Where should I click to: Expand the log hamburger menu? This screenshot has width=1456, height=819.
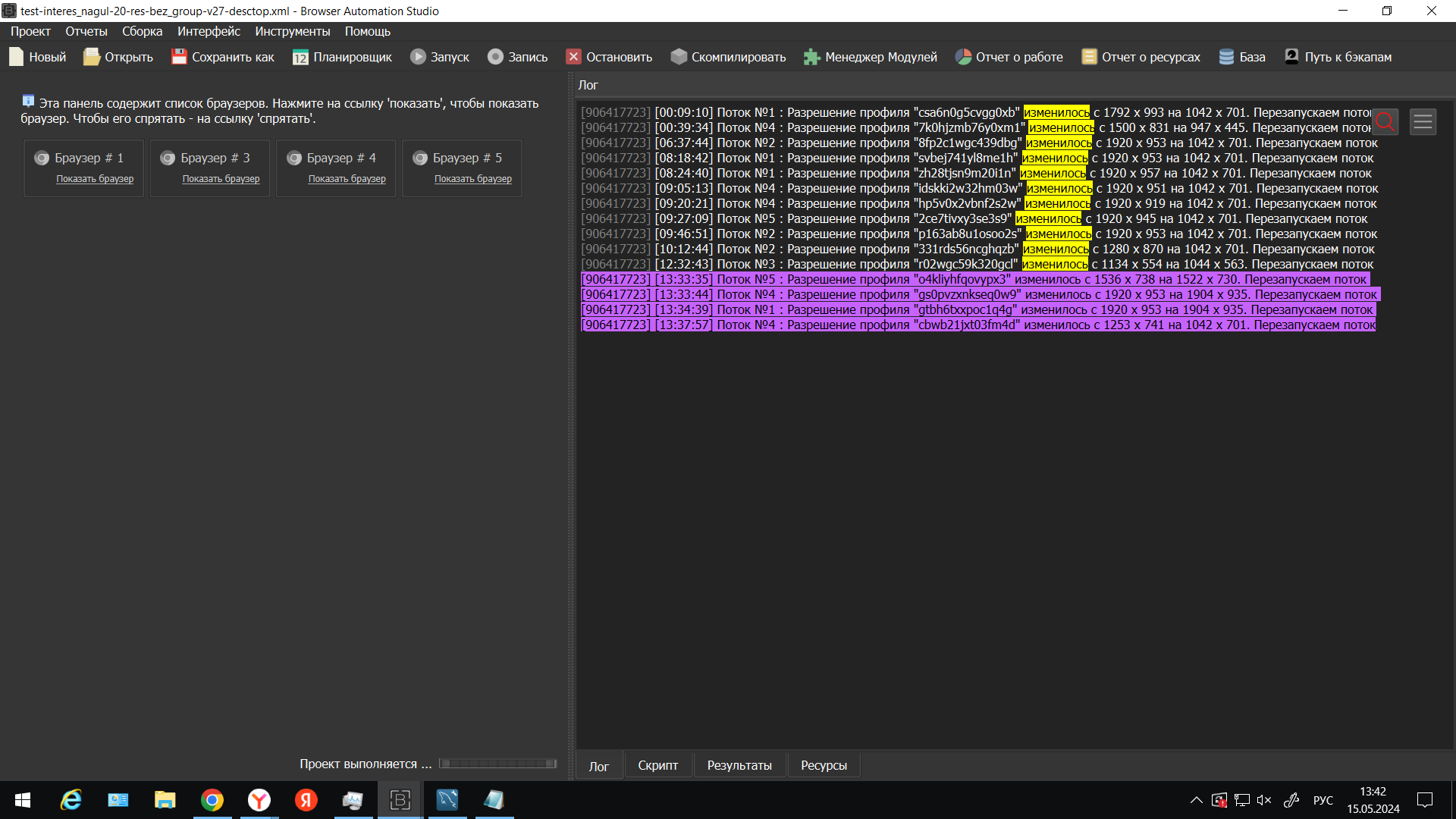tap(1423, 121)
